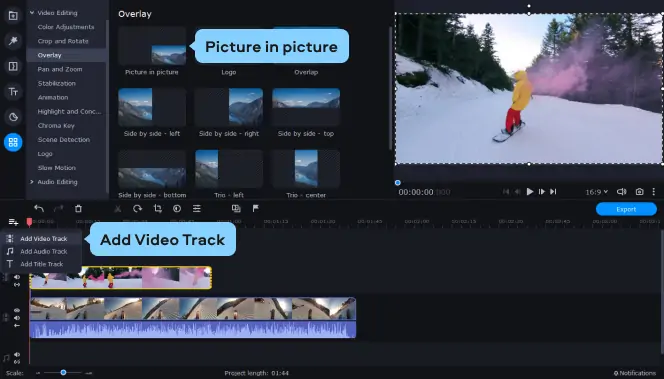The height and width of the screenshot is (379, 664).
Task: Open the Transitions tab icon
Action: [13, 66]
